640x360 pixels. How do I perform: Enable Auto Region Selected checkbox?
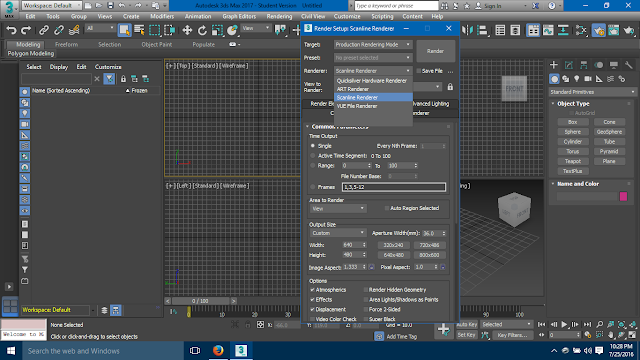click(x=387, y=208)
